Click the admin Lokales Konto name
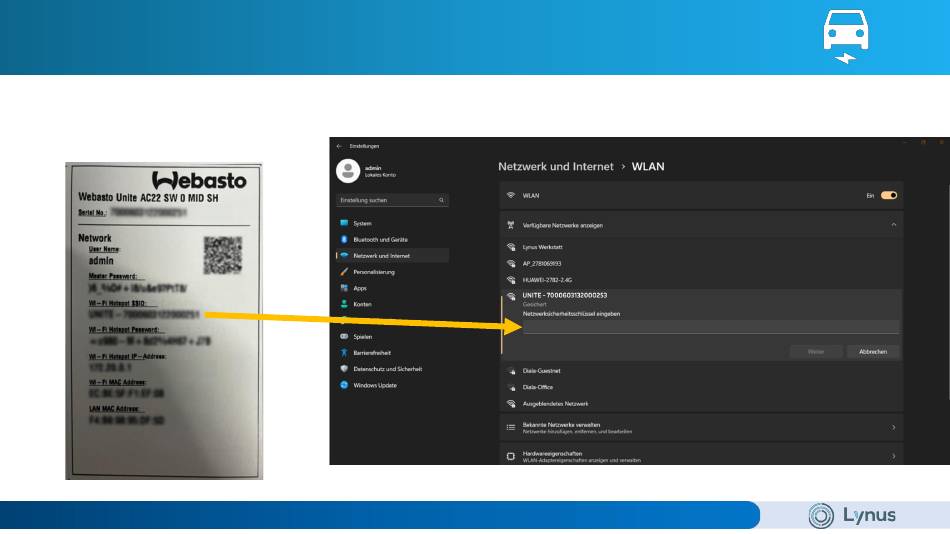The image size is (950, 534). click(380, 171)
